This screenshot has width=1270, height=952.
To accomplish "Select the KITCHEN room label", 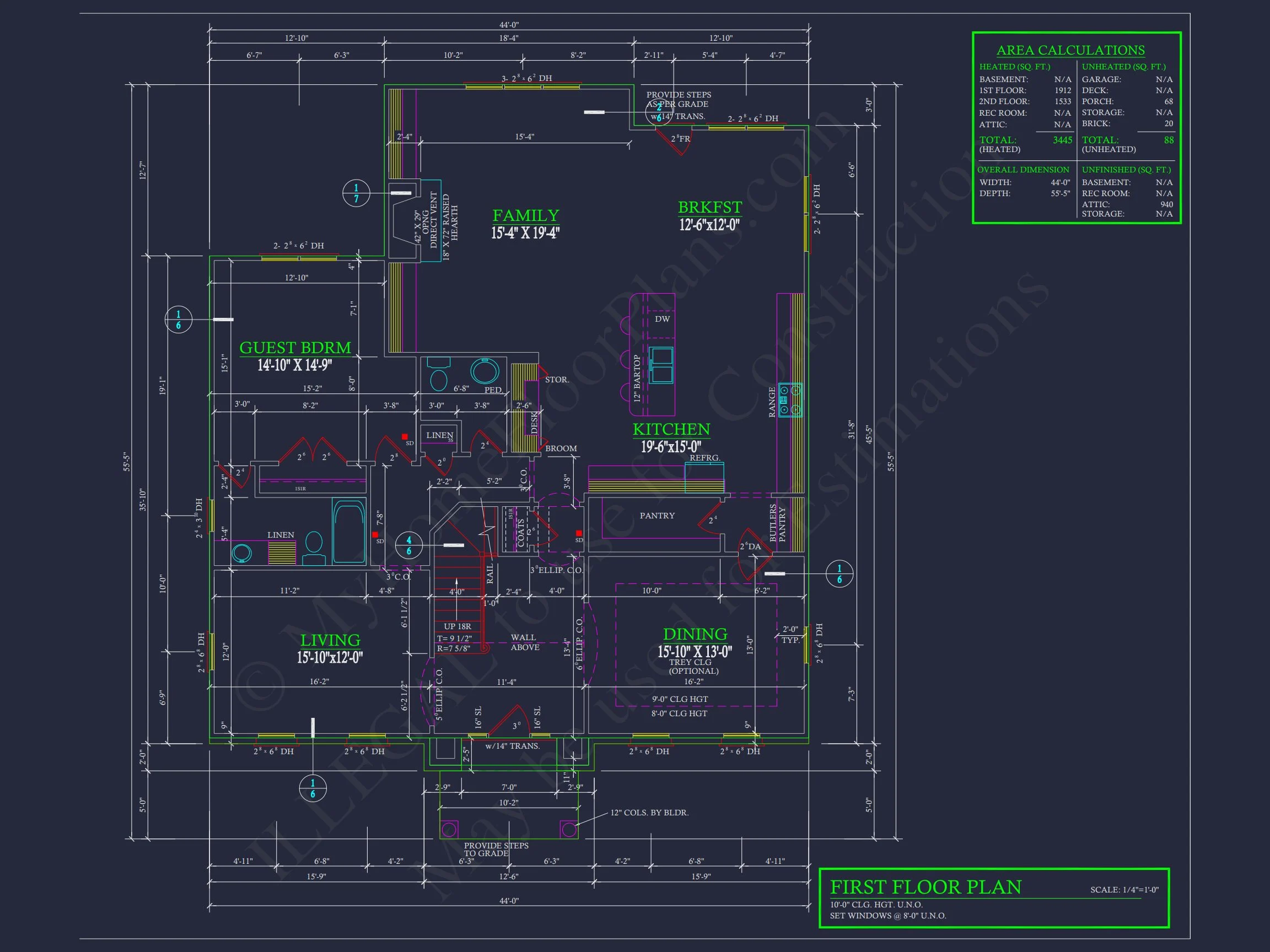I will click(x=671, y=429).
